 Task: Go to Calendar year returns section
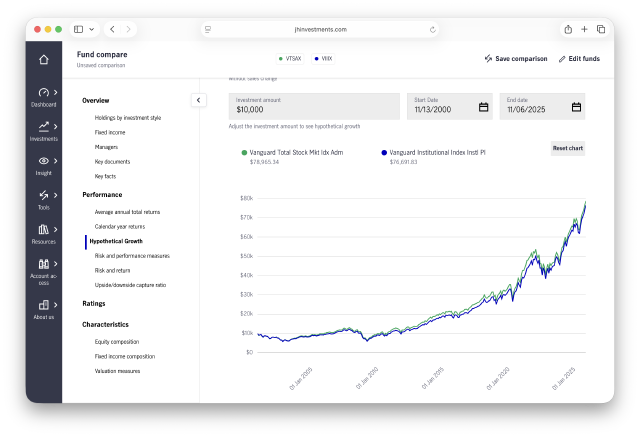tap(119, 226)
